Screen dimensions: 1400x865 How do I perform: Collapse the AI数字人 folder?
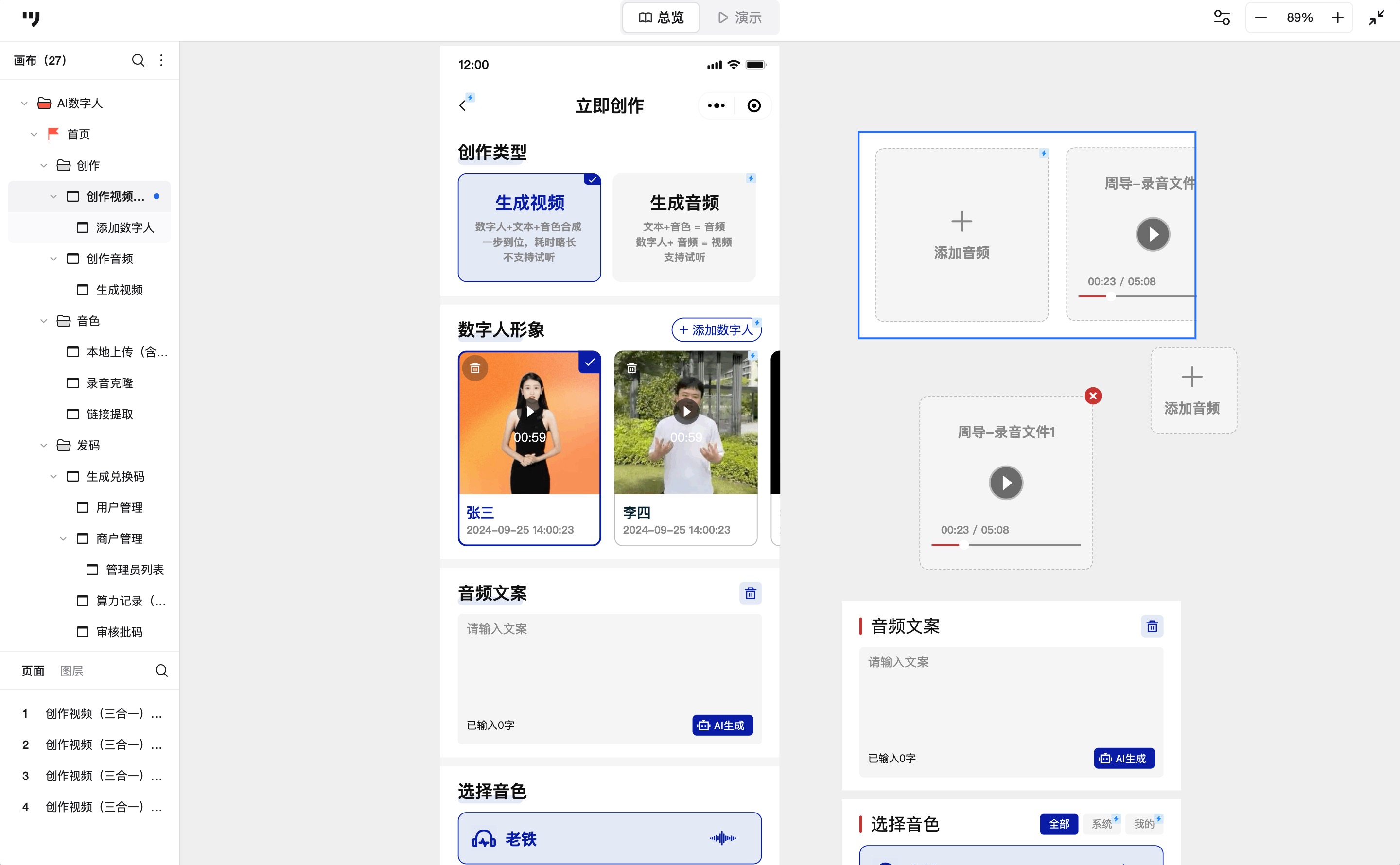24,104
